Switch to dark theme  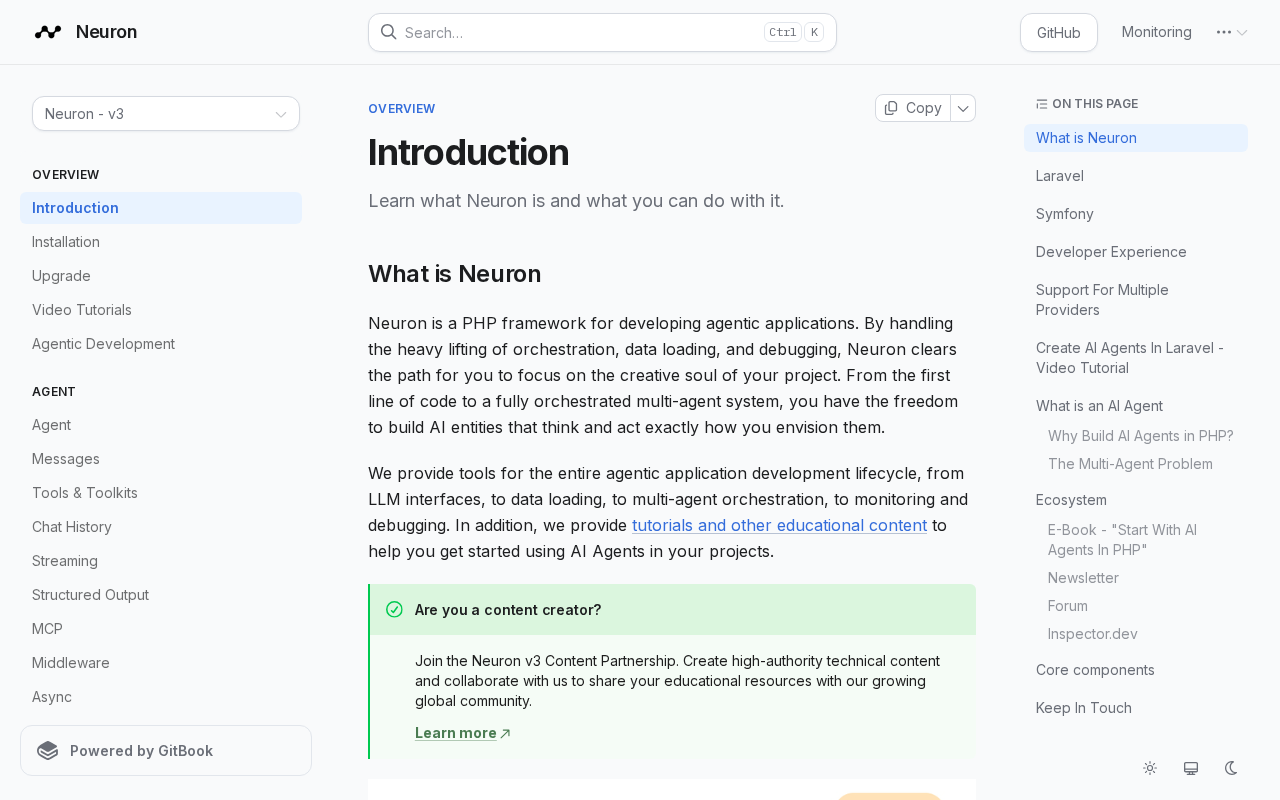pos(1232,768)
